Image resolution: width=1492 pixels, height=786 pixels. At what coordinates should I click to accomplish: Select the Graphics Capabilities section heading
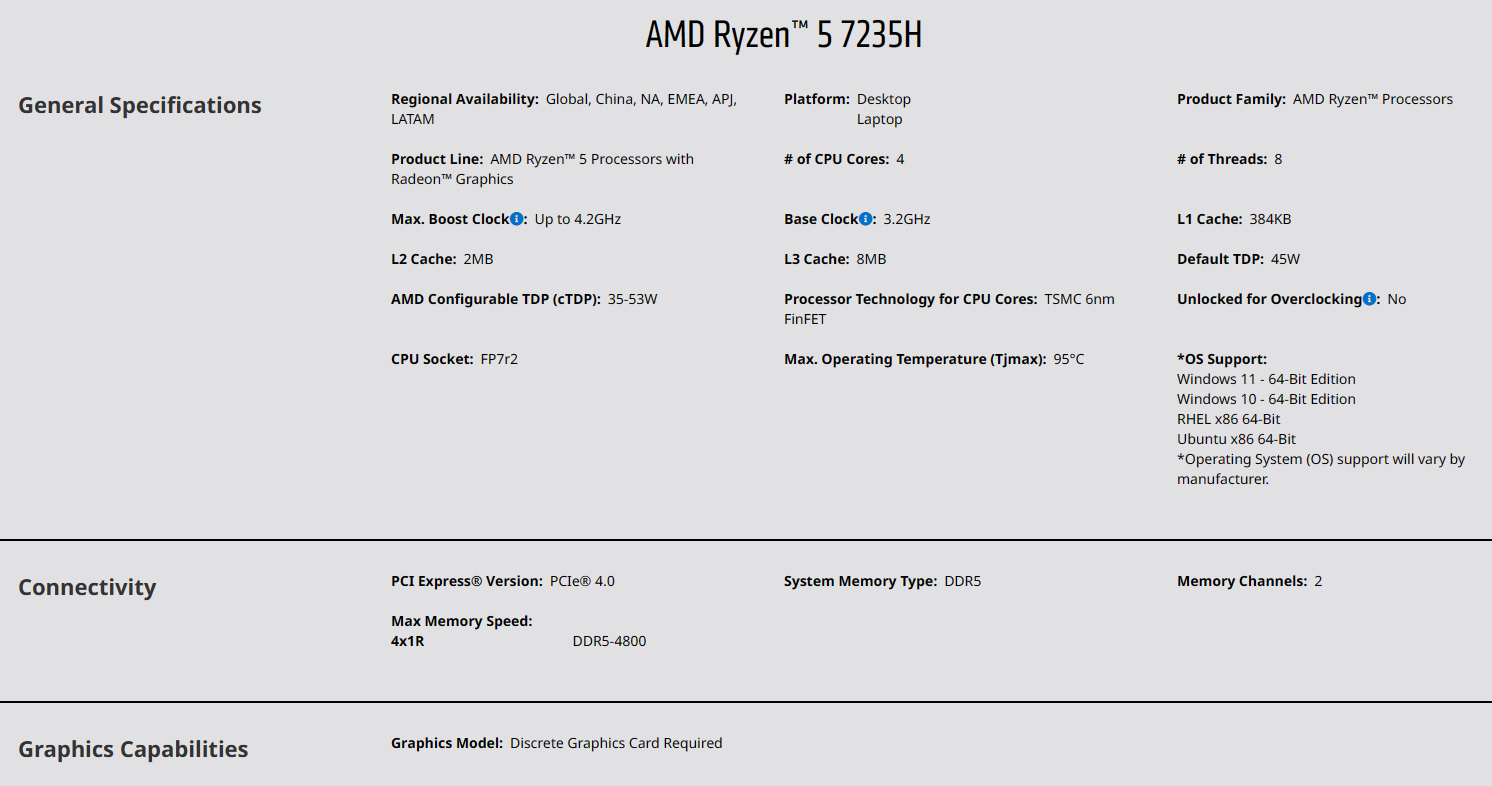point(133,749)
